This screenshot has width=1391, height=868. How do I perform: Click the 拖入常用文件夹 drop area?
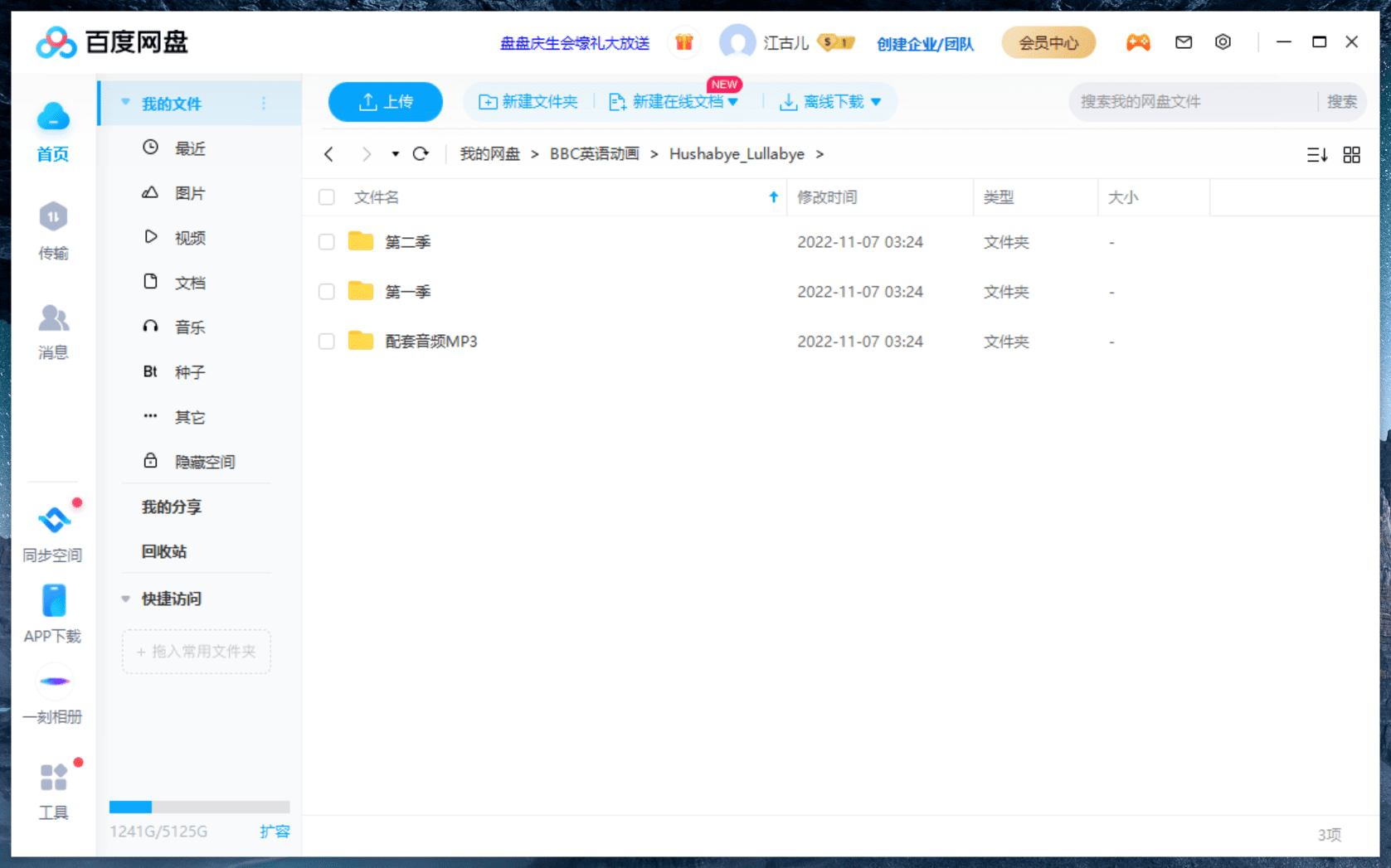(x=197, y=652)
